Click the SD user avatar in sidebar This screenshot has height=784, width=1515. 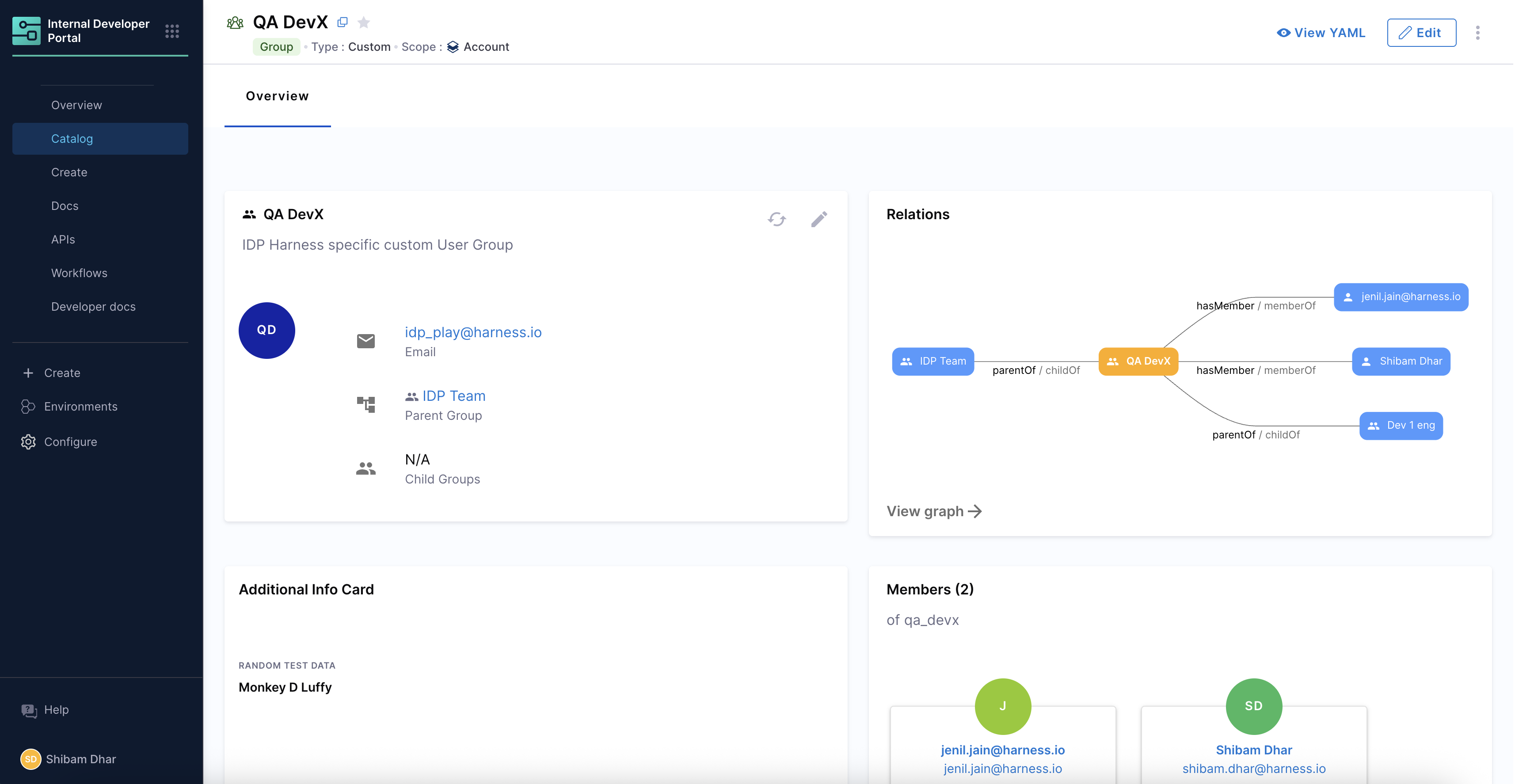click(x=30, y=759)
